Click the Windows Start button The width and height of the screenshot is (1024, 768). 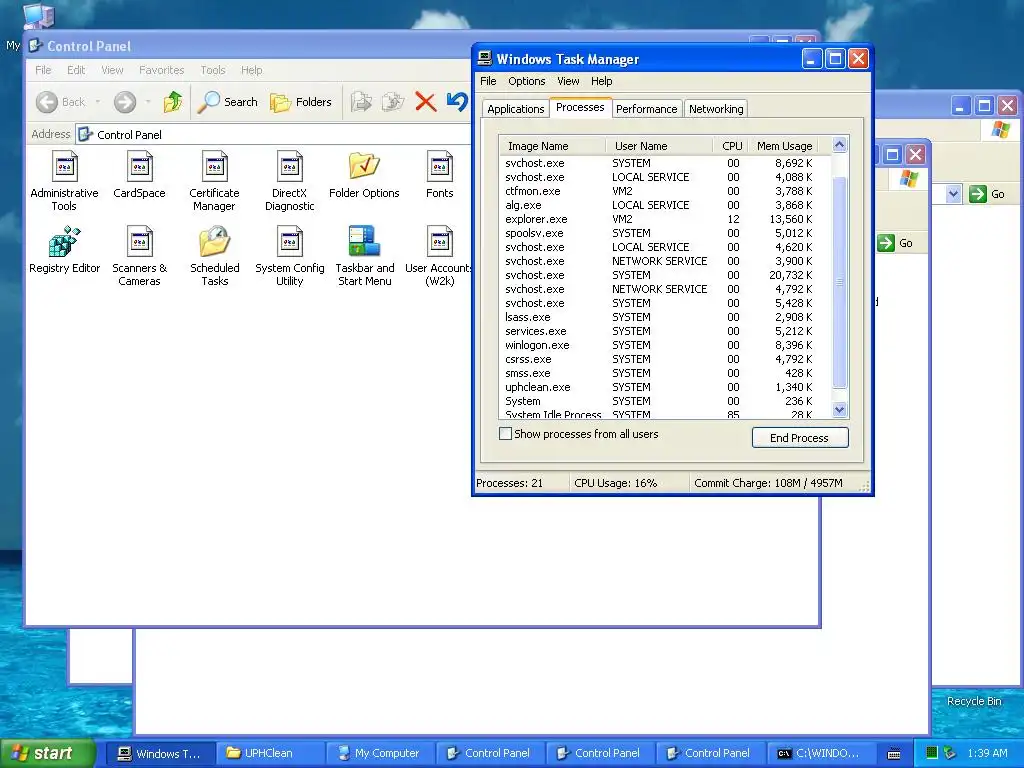point(47,753)
